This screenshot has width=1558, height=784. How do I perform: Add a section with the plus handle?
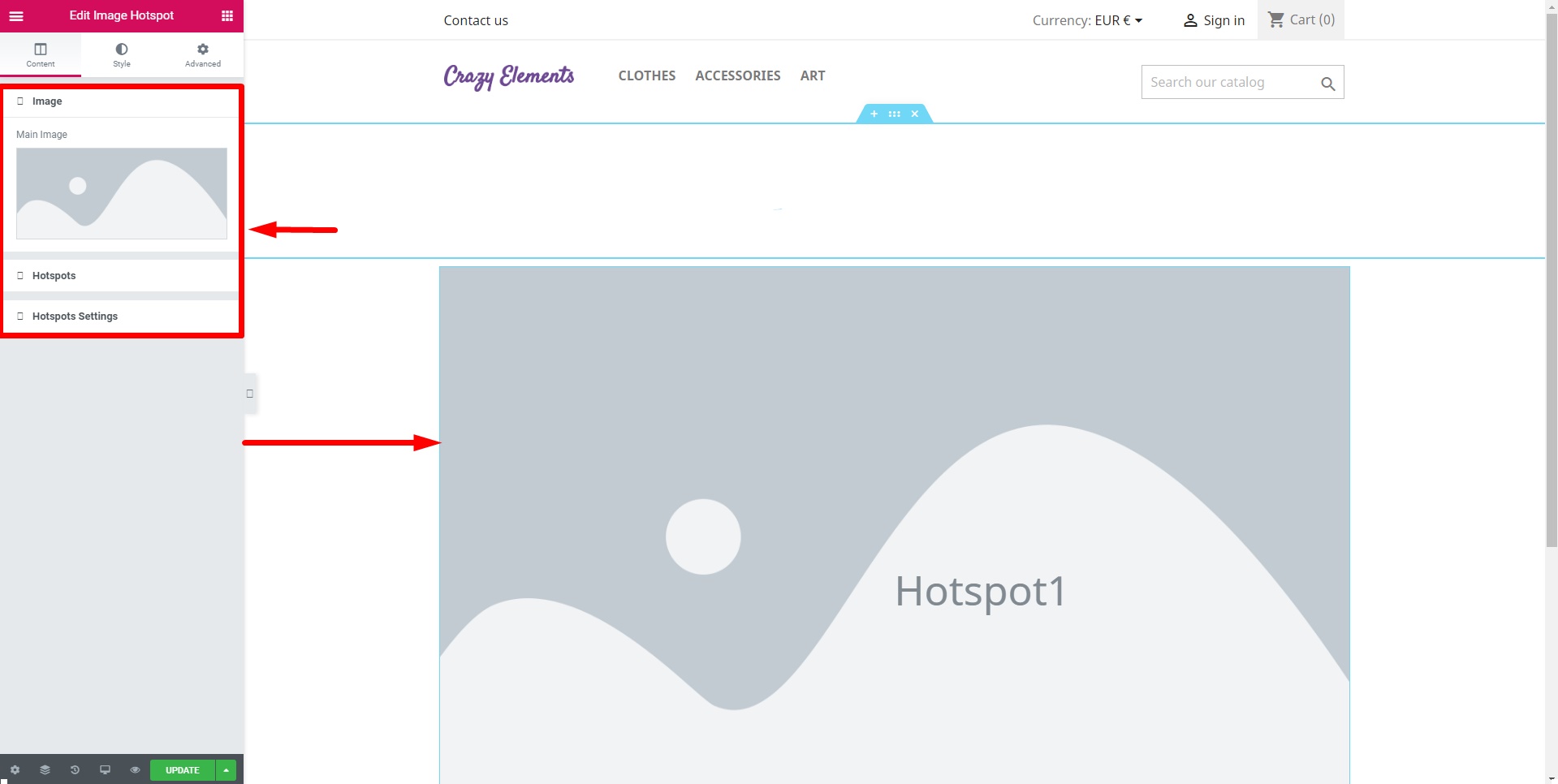874,114
